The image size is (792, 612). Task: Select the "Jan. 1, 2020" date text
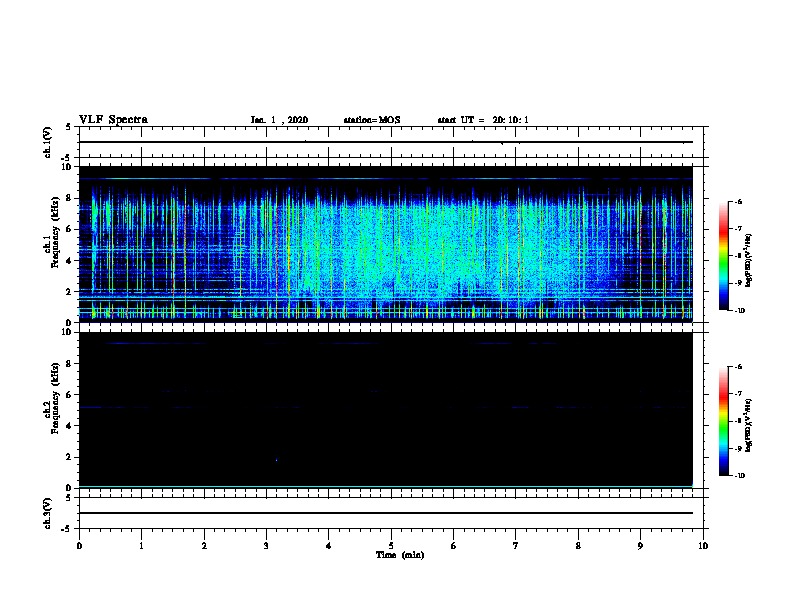[279, 120]
